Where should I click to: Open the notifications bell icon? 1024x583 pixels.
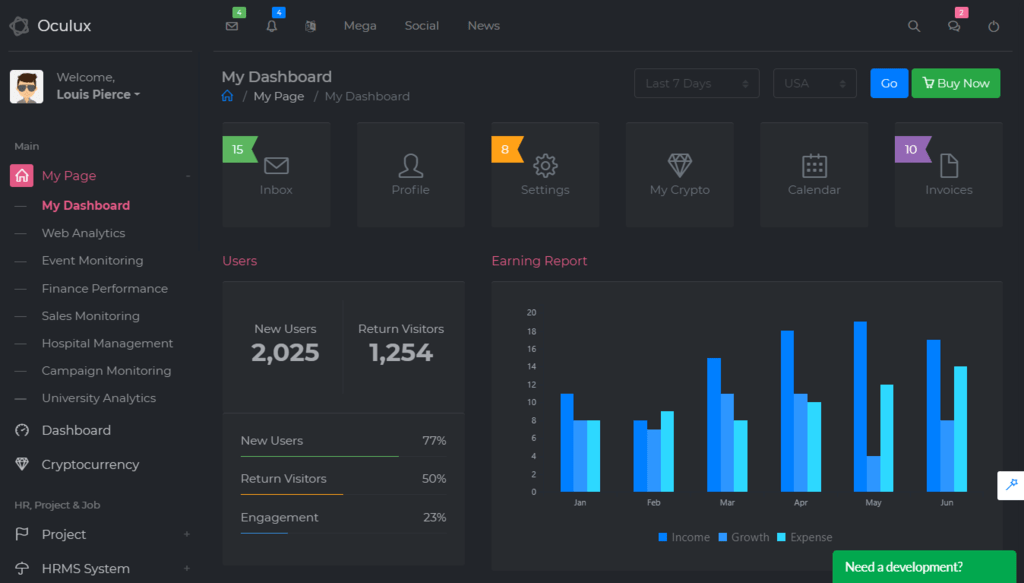[271, 26]
